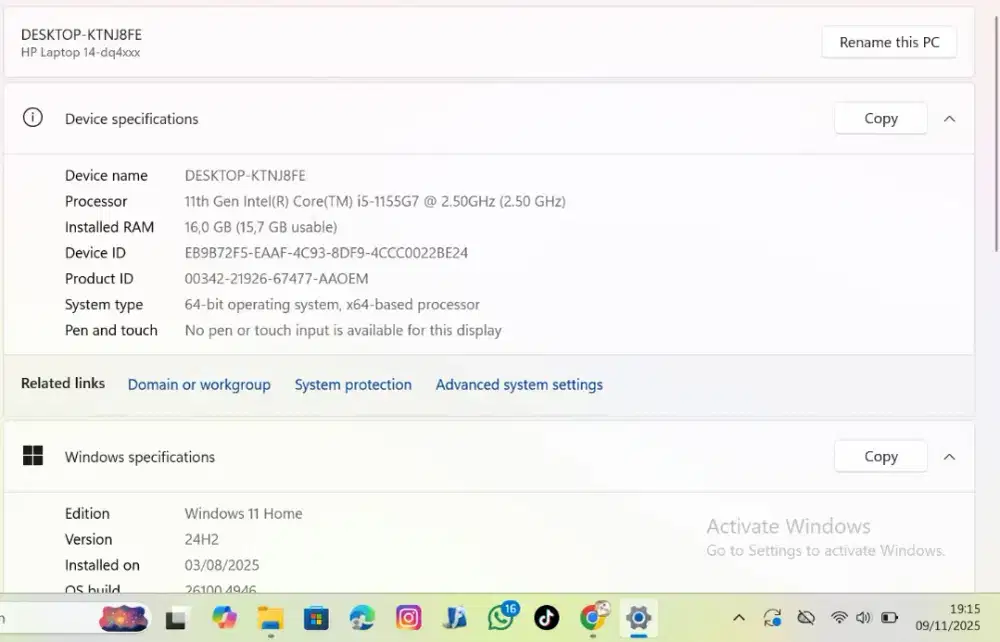Open Microsoft Edge browser
Image resolution: width=1000 pixels, height=642 pixels.
click(x=362, y=618)
